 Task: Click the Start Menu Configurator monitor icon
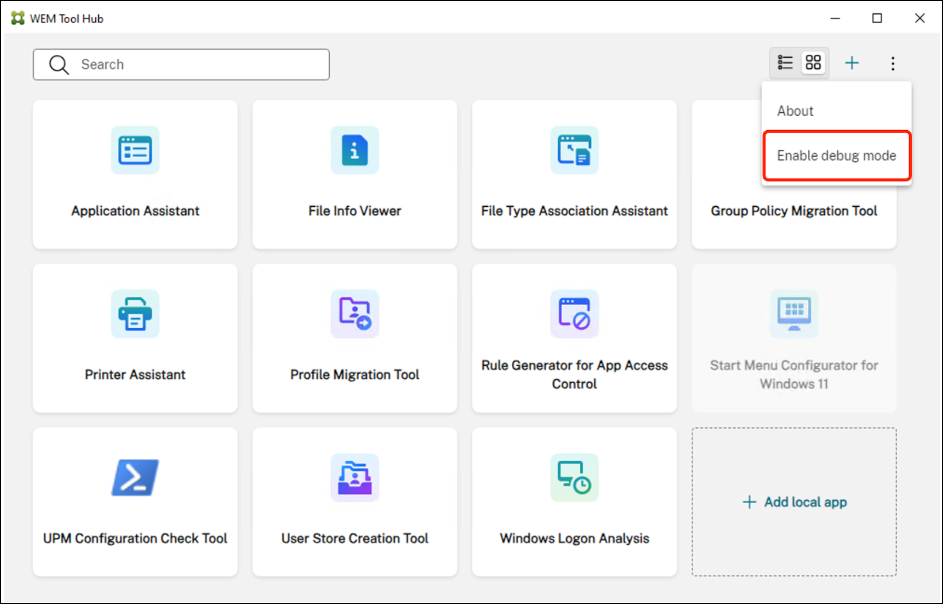click(x=794, y=313)
